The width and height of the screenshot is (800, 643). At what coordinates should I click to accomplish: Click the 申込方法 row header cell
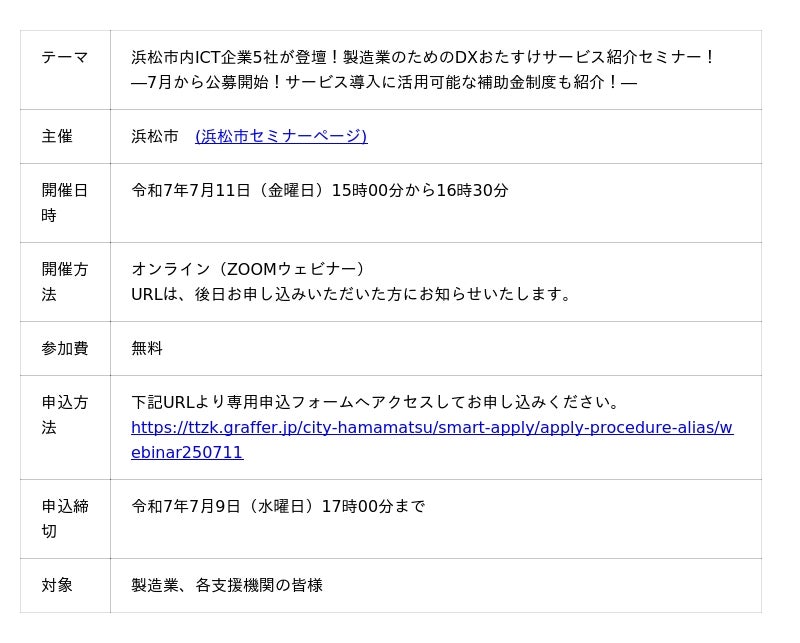click(65, 428)
